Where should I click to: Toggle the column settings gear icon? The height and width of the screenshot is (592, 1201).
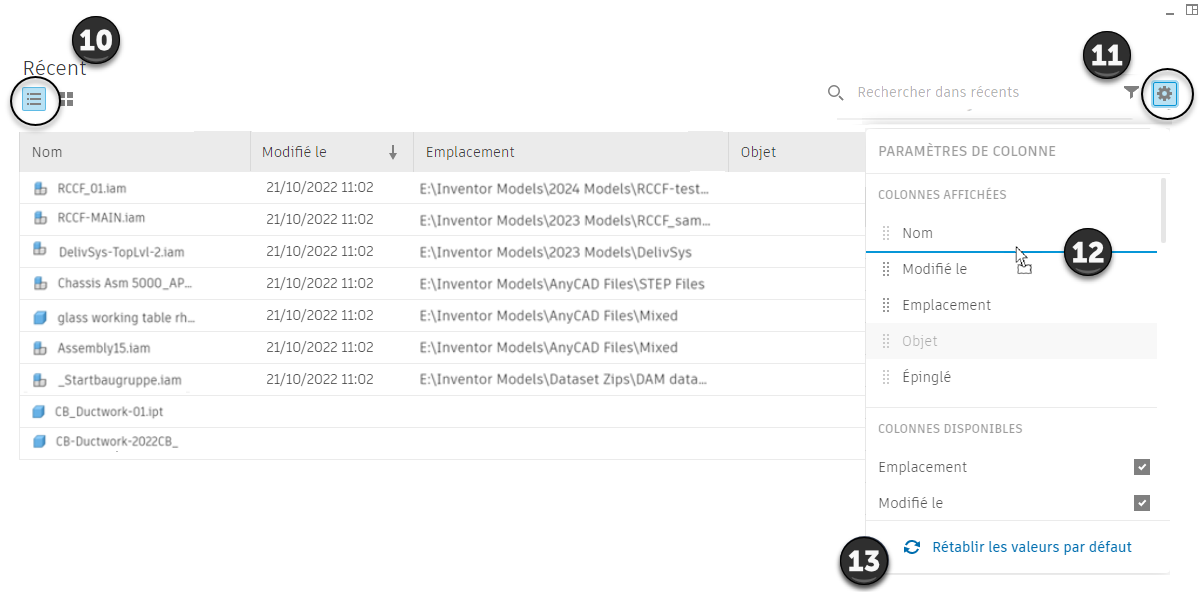pos(1165,94)
